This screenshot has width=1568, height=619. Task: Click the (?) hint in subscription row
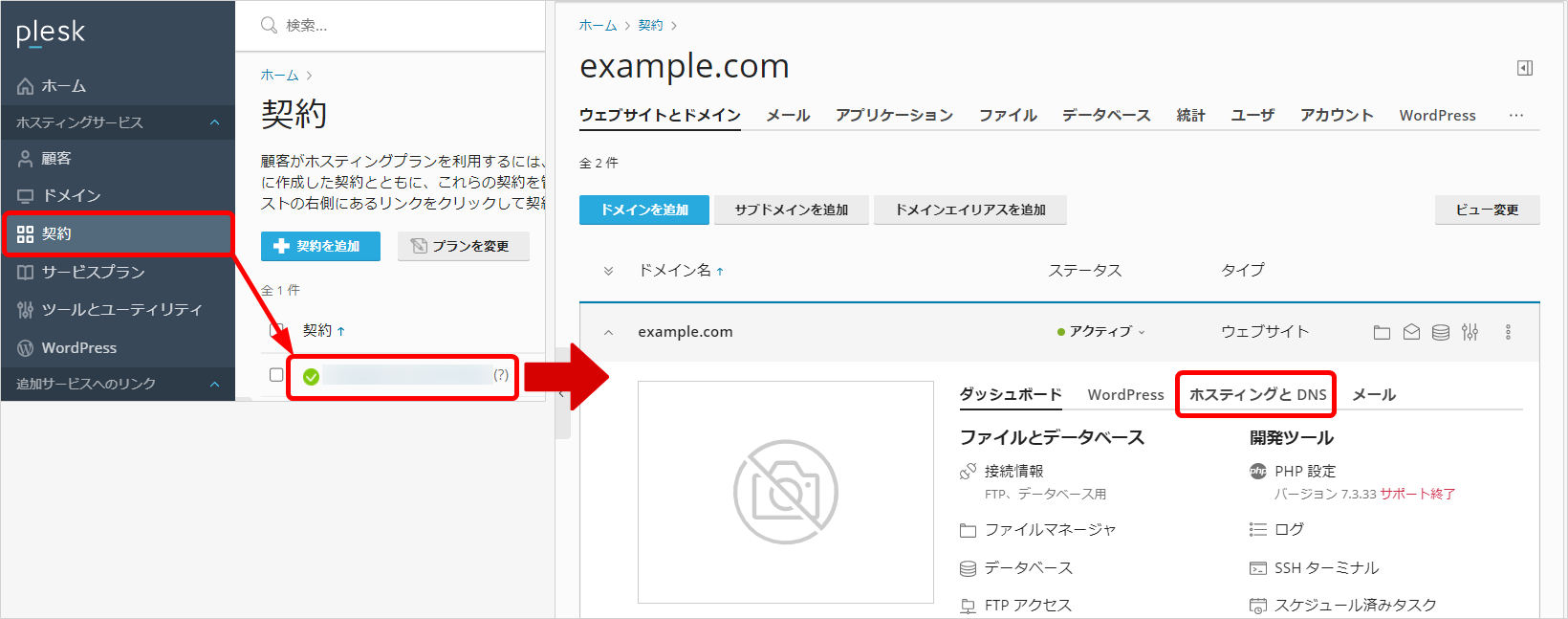pyautogui.click(x=501, y=375)
